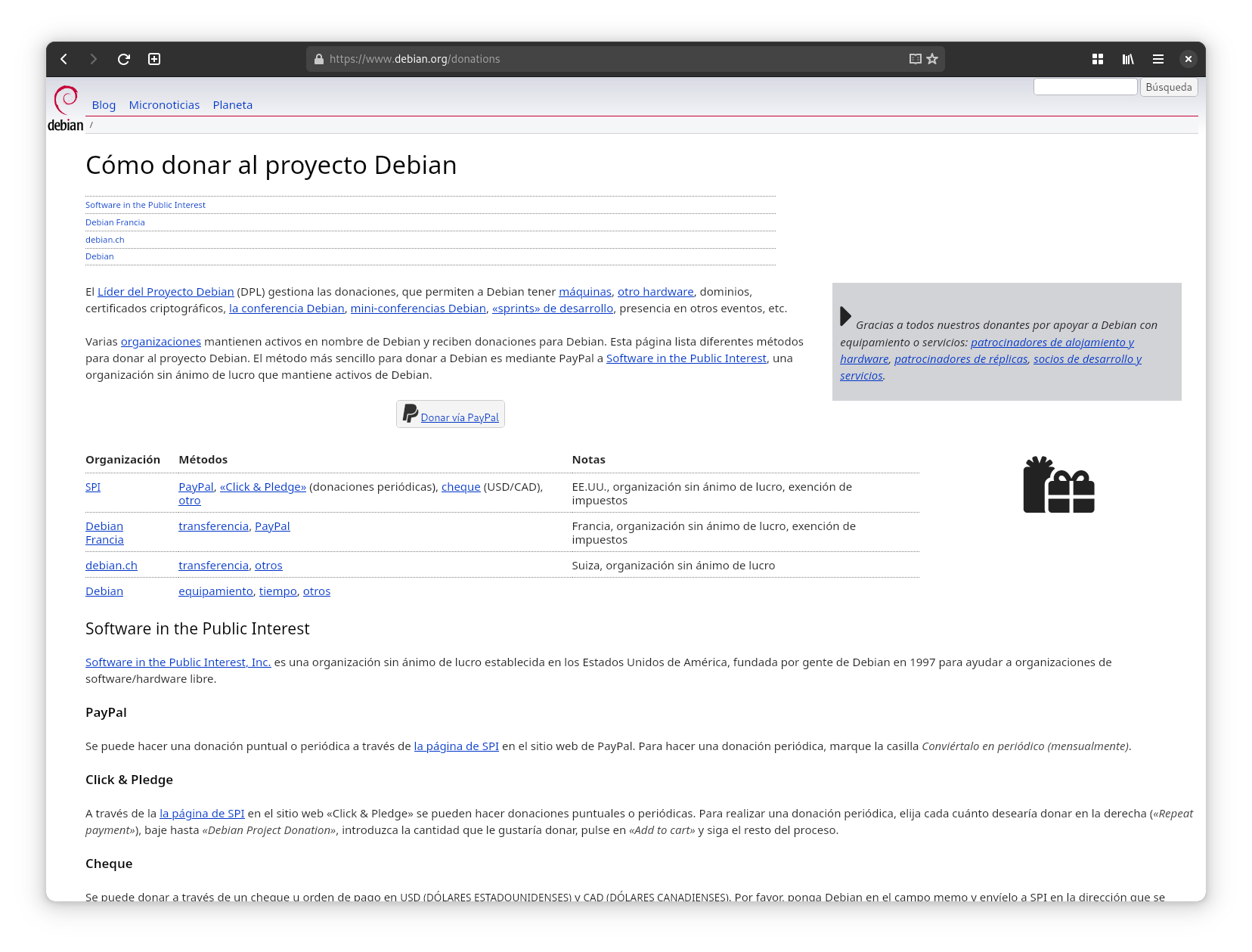Click the Notas column header
Image resolution: width=1252 pixels, height=952 pixels.
[589, 460]
